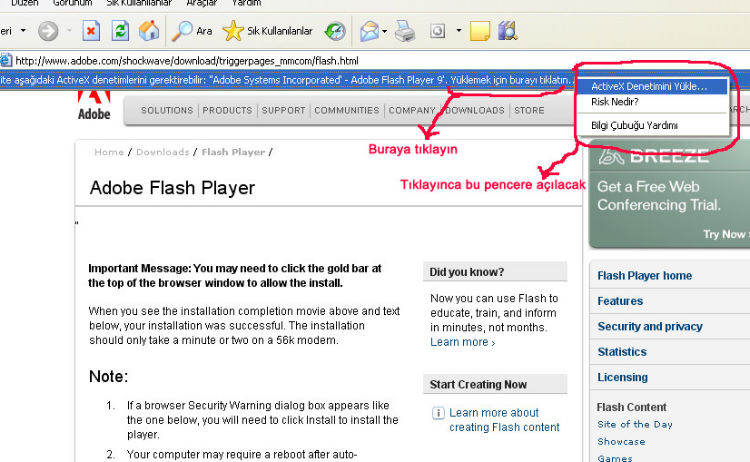Viewport: 750px width, 462px height.
Task: Open the Forward button dropdown arrow
Action: [x=69, y=31]
